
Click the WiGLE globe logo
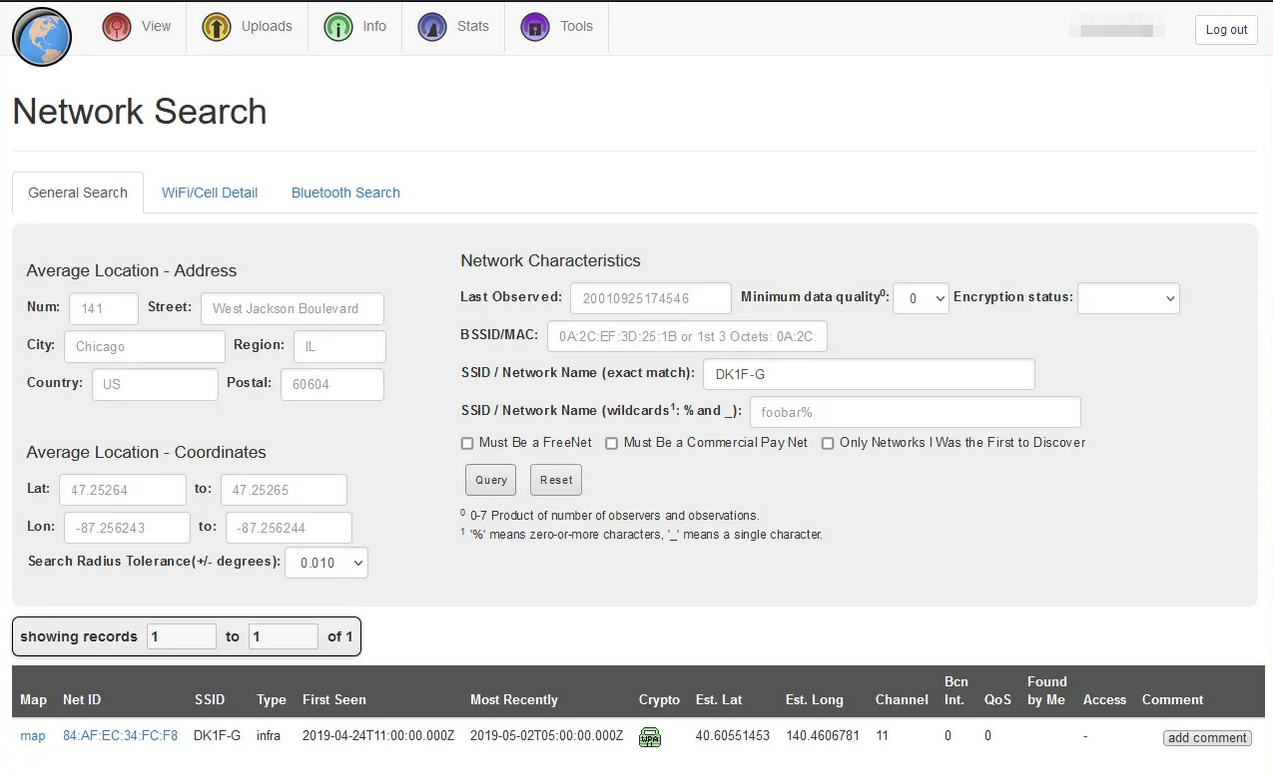pos(42,37)
